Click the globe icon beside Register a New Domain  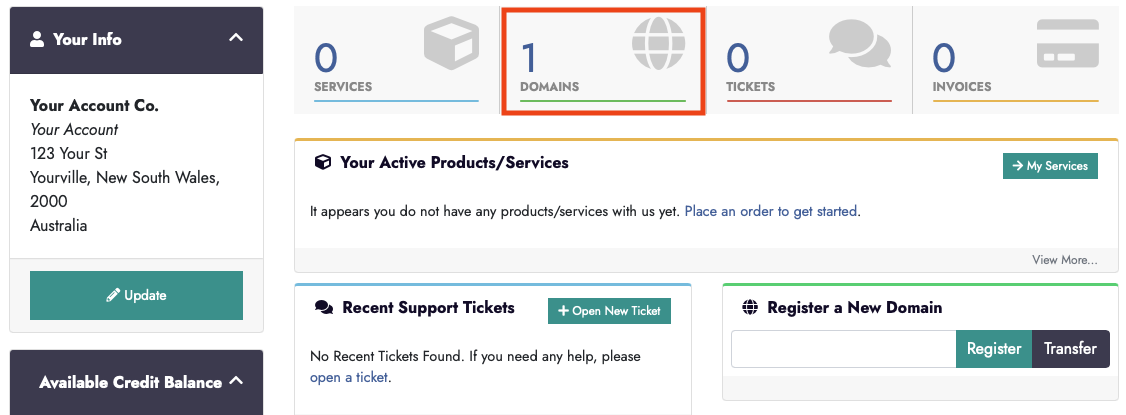click(751, 308)
